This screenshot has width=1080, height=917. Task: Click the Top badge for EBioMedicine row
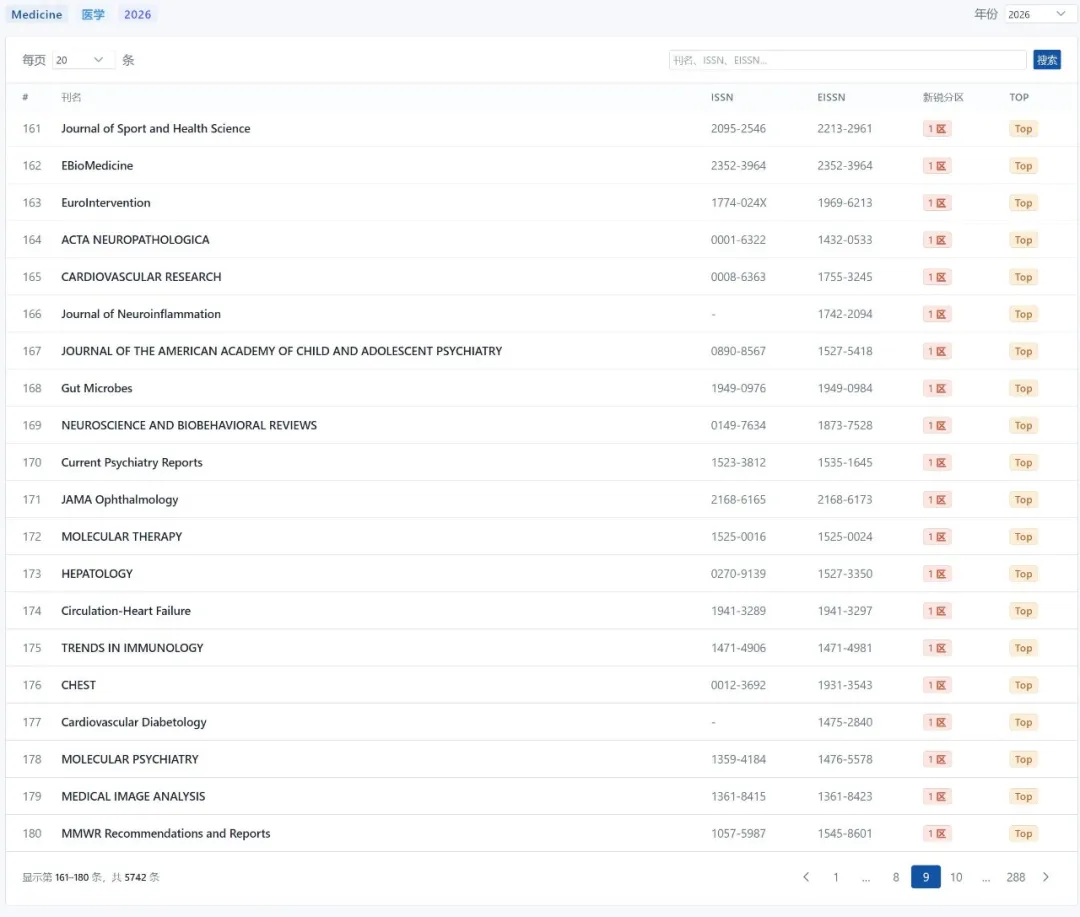(1023, 166)
